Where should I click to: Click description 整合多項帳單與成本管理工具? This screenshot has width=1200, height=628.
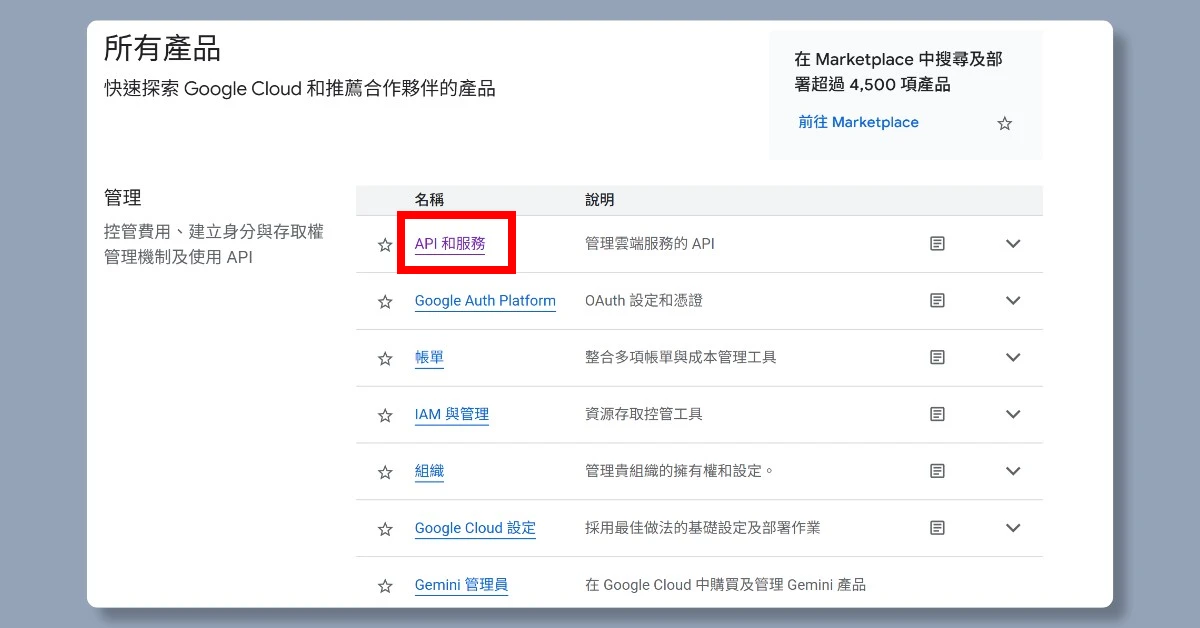tap(681, 357)
